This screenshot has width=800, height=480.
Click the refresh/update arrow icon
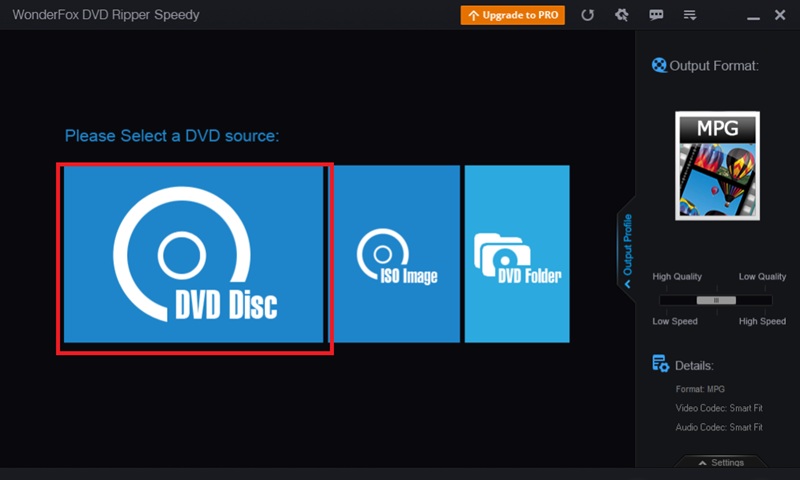(x=587, y=15)
